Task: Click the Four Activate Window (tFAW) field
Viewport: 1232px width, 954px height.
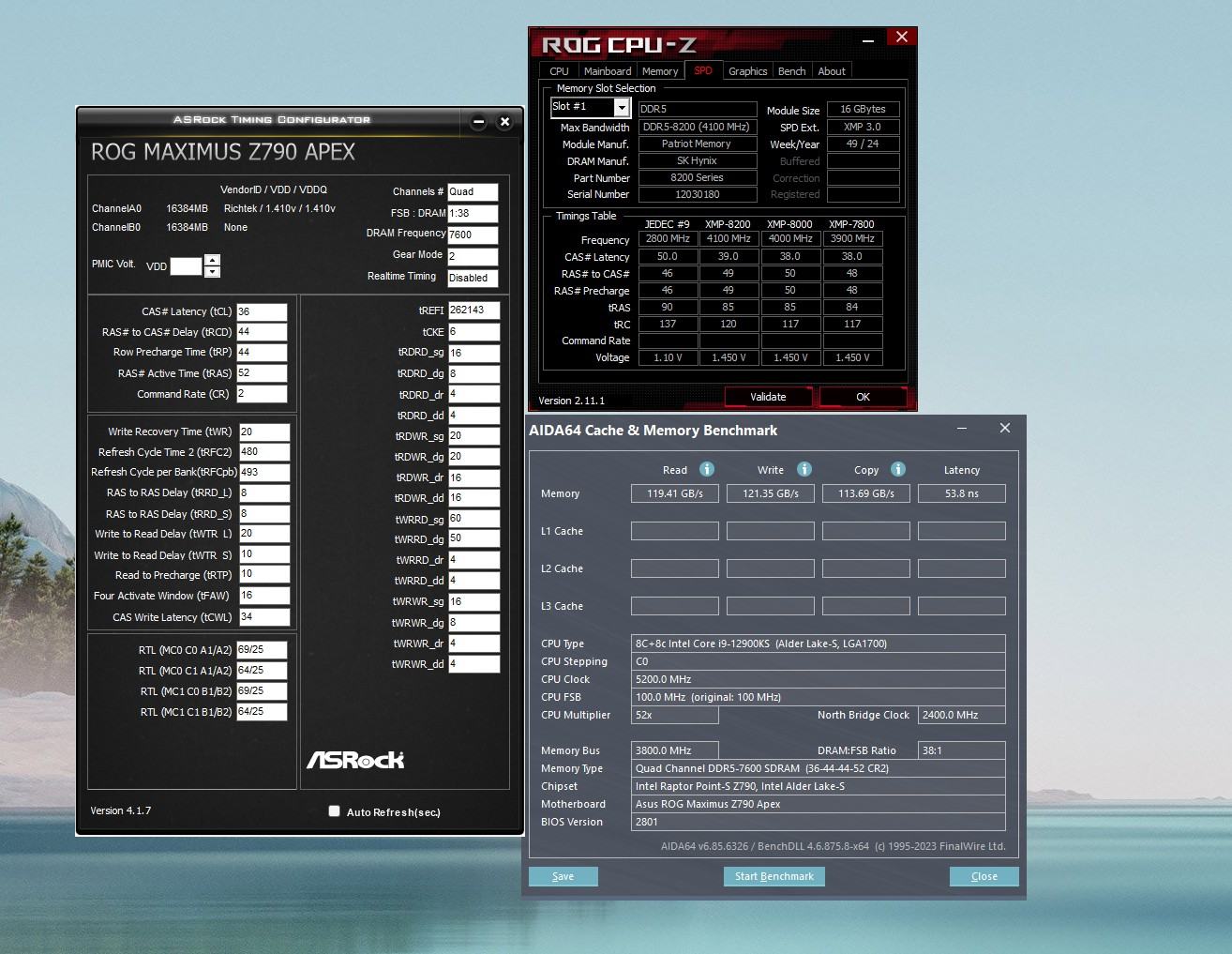Action: pyautogui.click(x=264, y=596)
